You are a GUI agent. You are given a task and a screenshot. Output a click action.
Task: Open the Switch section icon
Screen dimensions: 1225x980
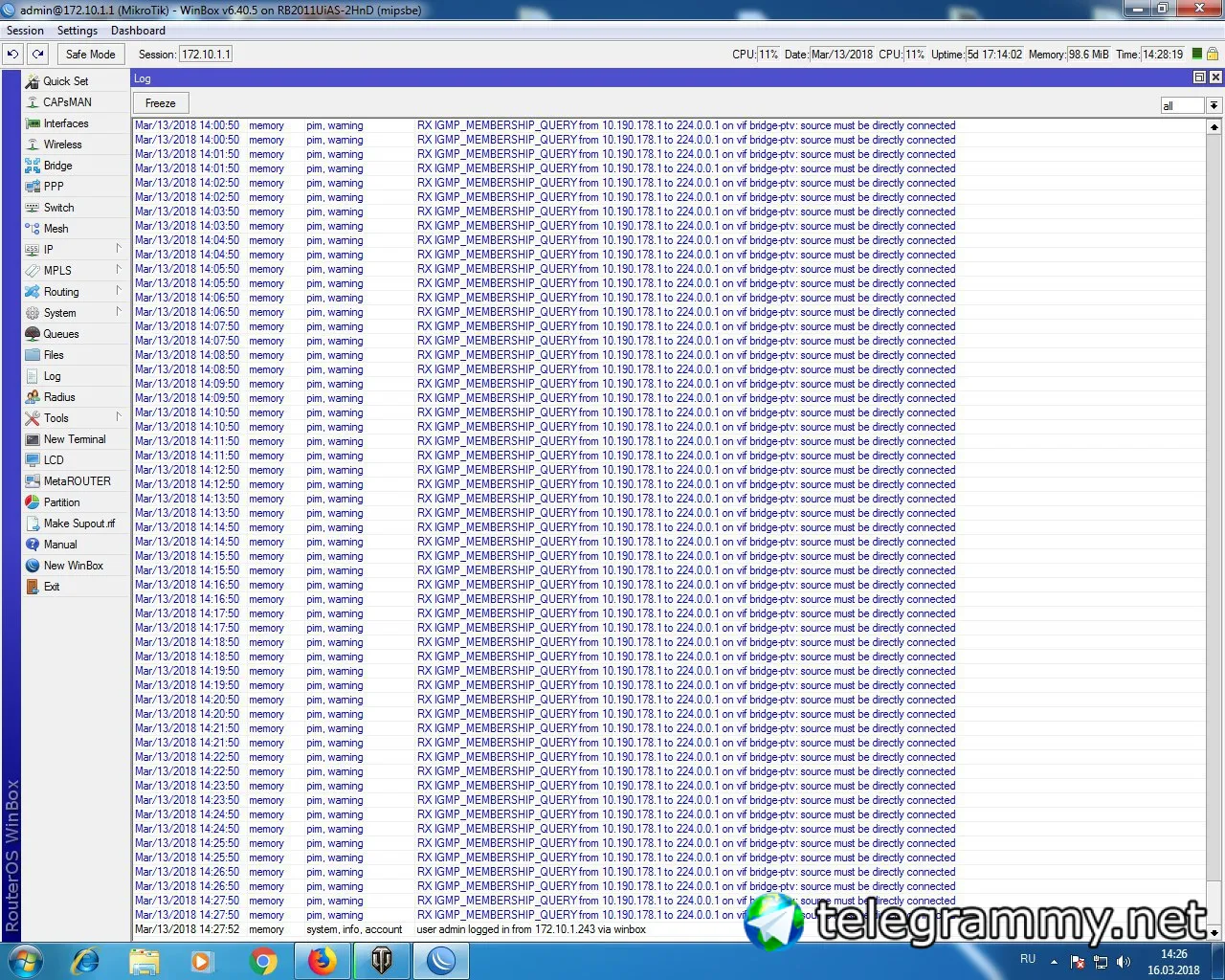click(33, 208)
